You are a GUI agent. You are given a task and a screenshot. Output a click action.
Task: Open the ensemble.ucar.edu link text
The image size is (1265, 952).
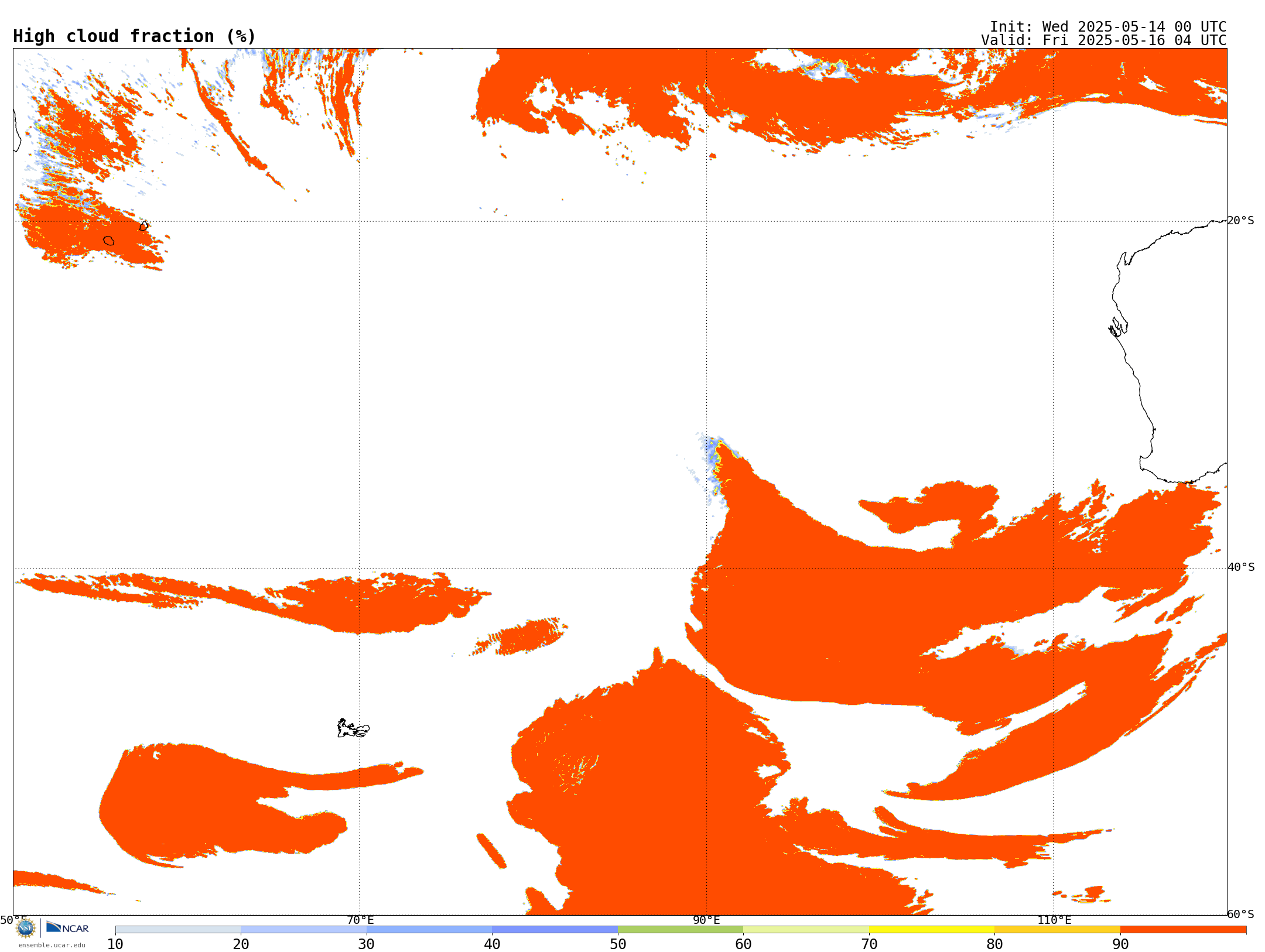click(x=52, y=945)
